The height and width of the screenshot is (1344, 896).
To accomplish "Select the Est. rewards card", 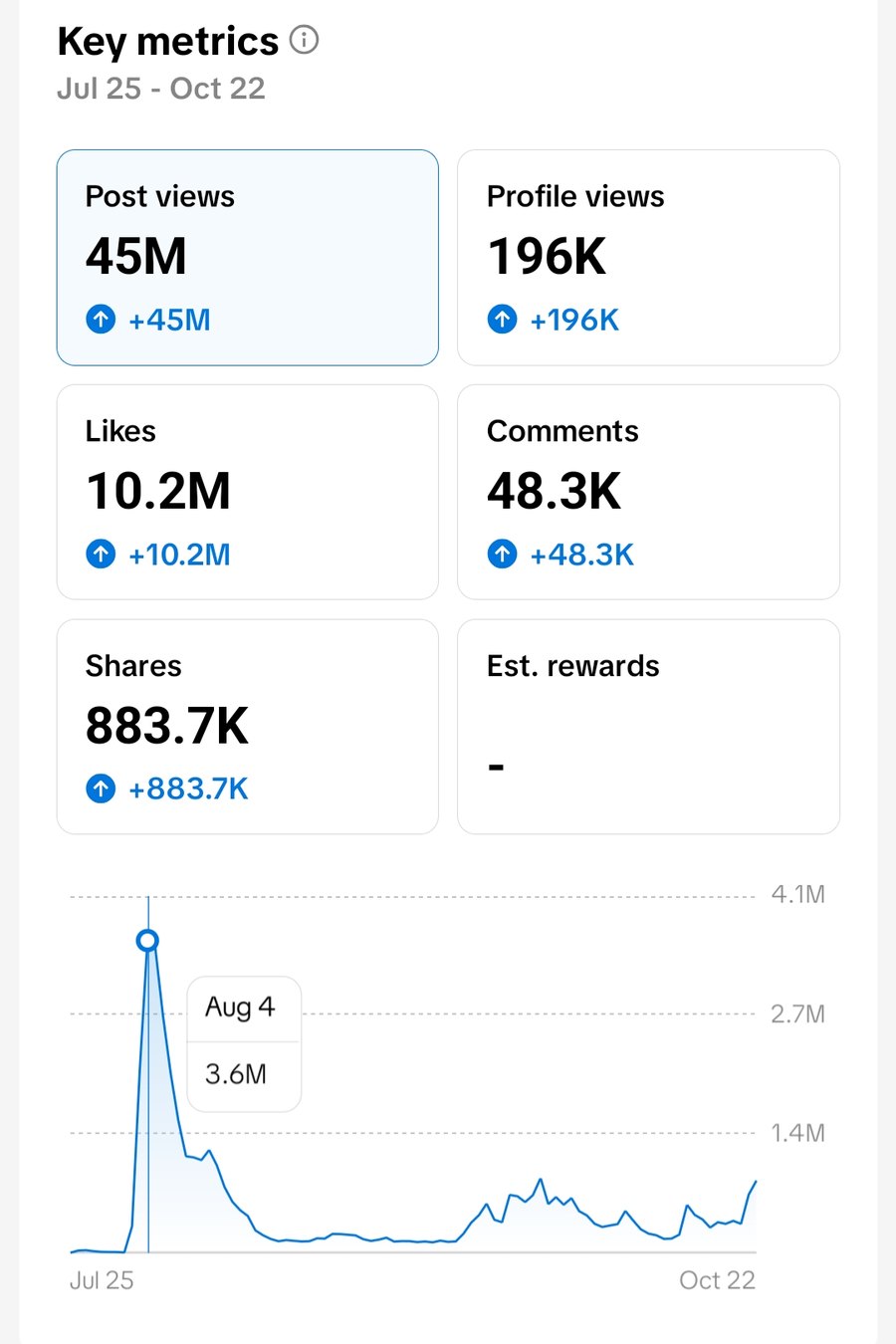I will [648, 727].
